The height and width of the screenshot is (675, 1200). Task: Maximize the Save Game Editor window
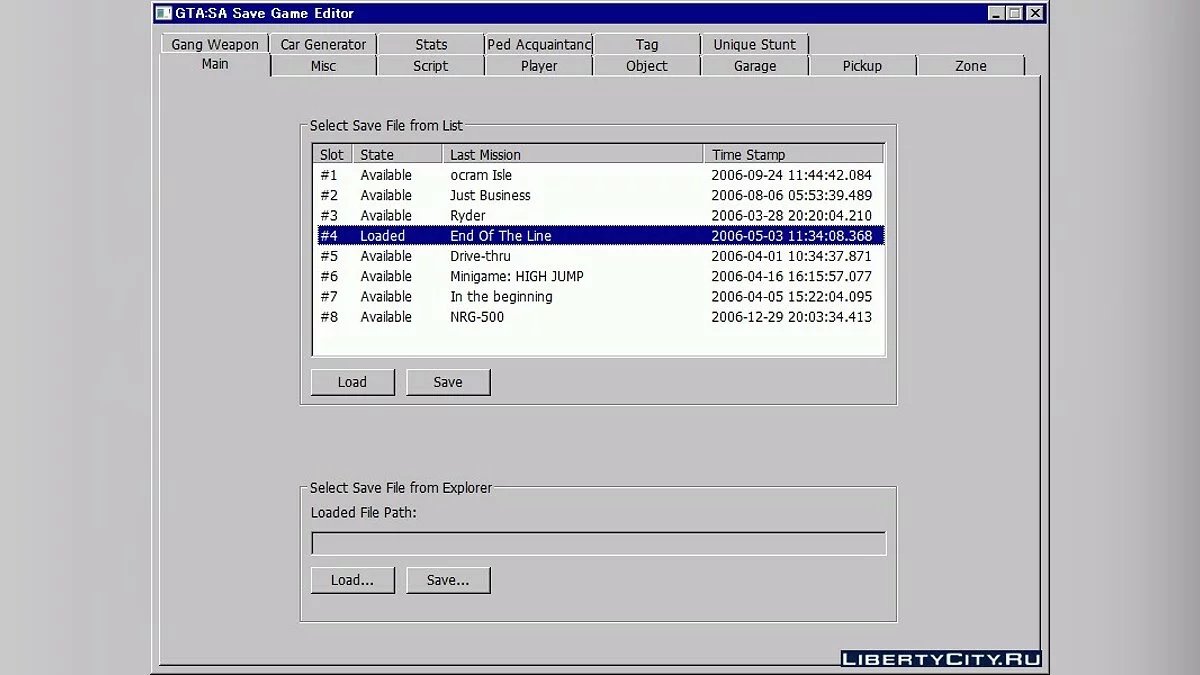click(1014, 13)
